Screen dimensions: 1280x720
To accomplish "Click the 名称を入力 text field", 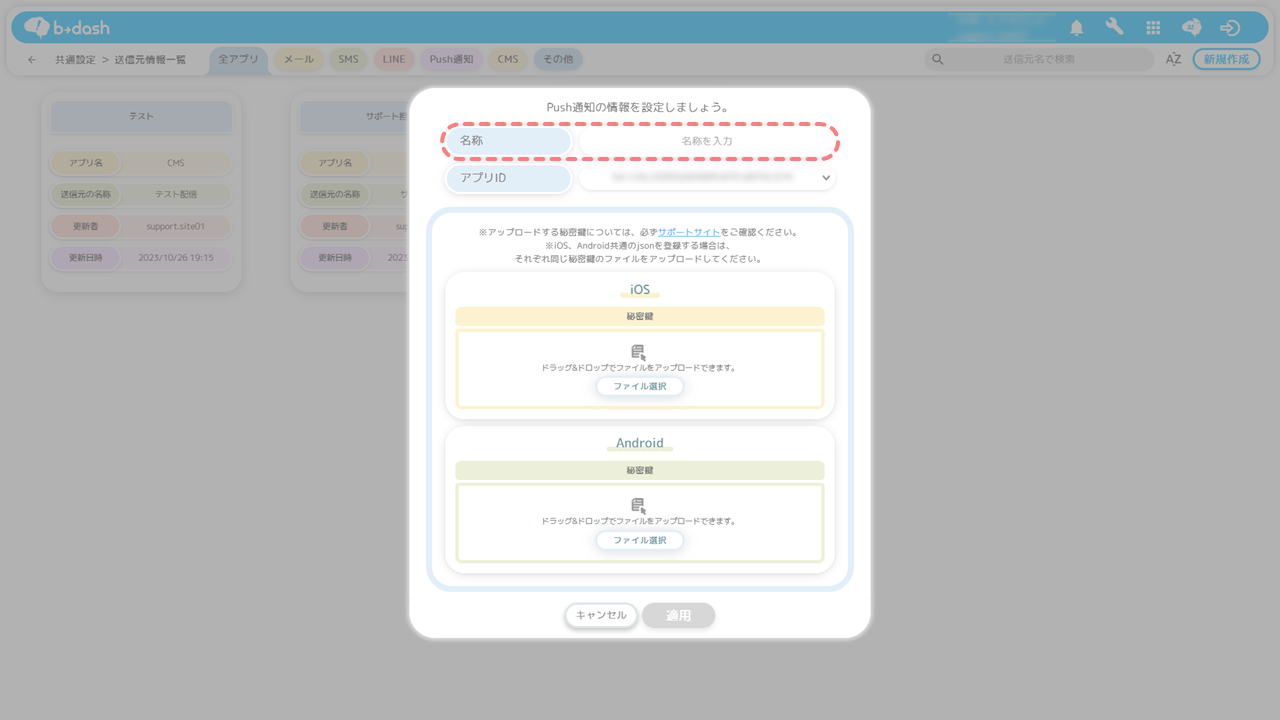I will (x=706, y=141).
